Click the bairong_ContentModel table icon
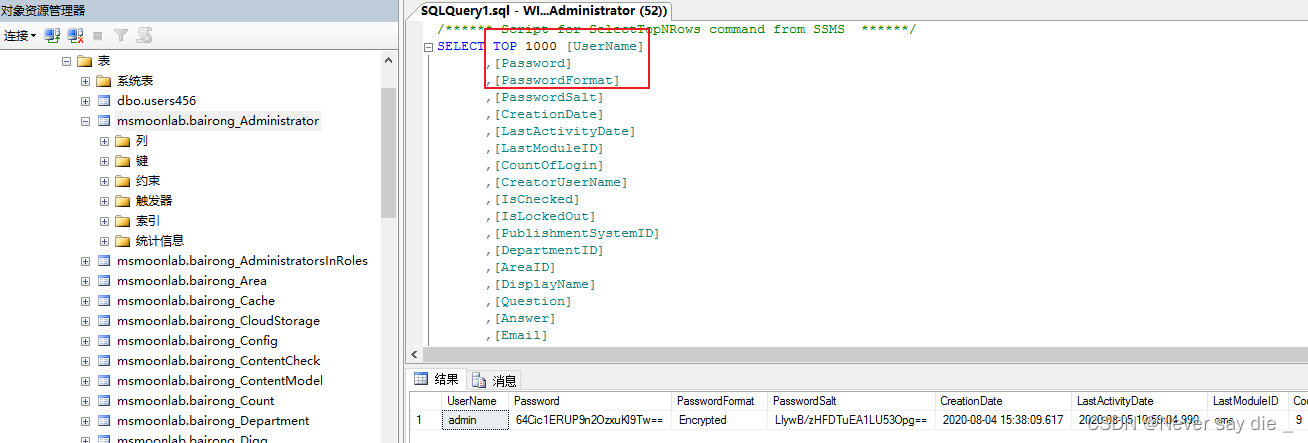 [104, 381]
